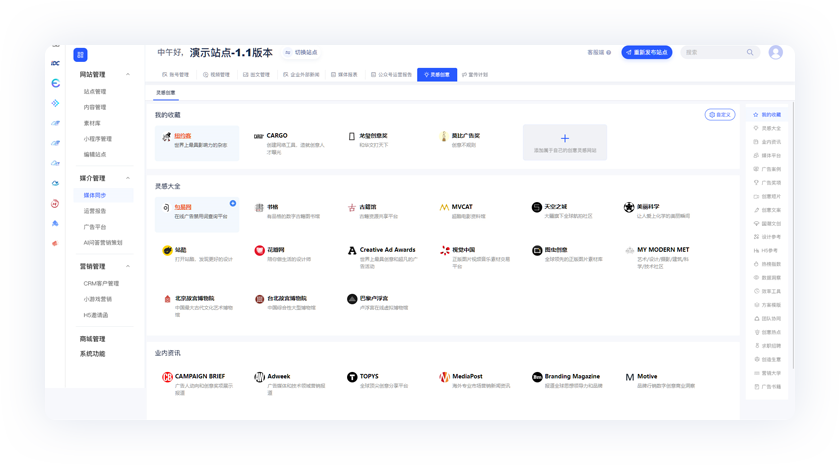Click the 切换站点 switch site button
The image size is (840, 465).
301,53
